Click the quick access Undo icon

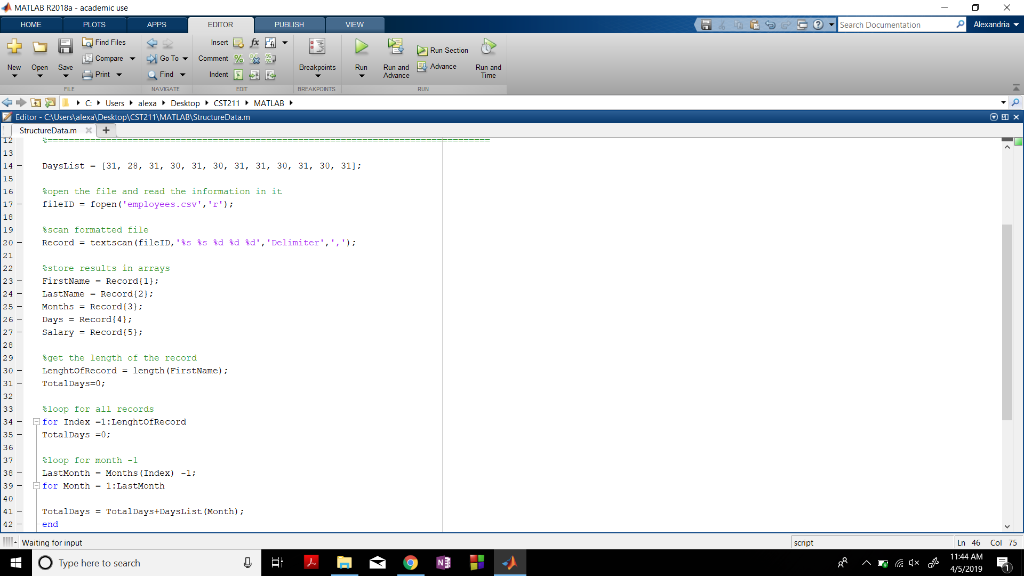(x=771, y=25)
